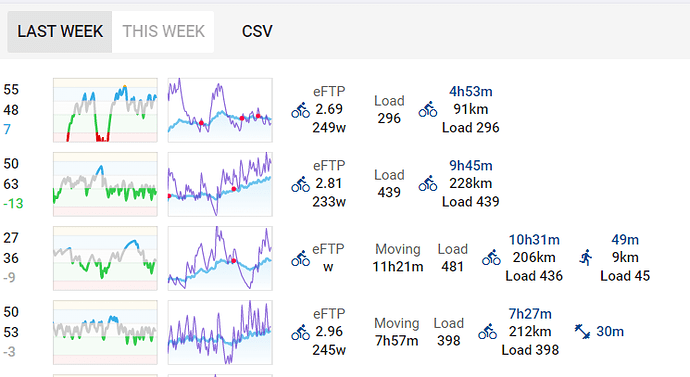Screen dimensions: 690x377
Task: Click the cycling icon next to 10h31m ride
Action: pos(491,258)
